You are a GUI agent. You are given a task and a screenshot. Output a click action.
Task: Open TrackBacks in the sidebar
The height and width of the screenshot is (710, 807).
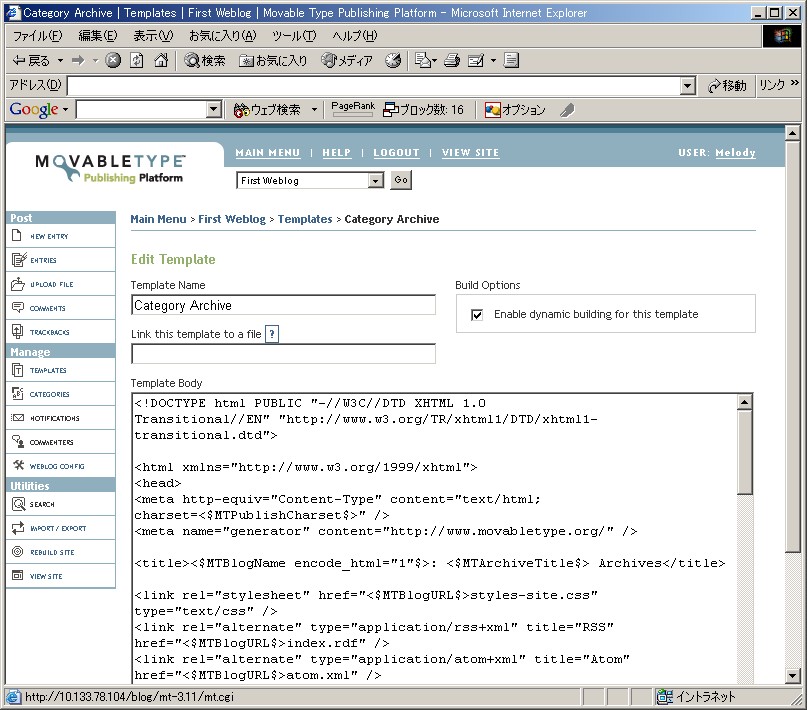tap(18, 332)
